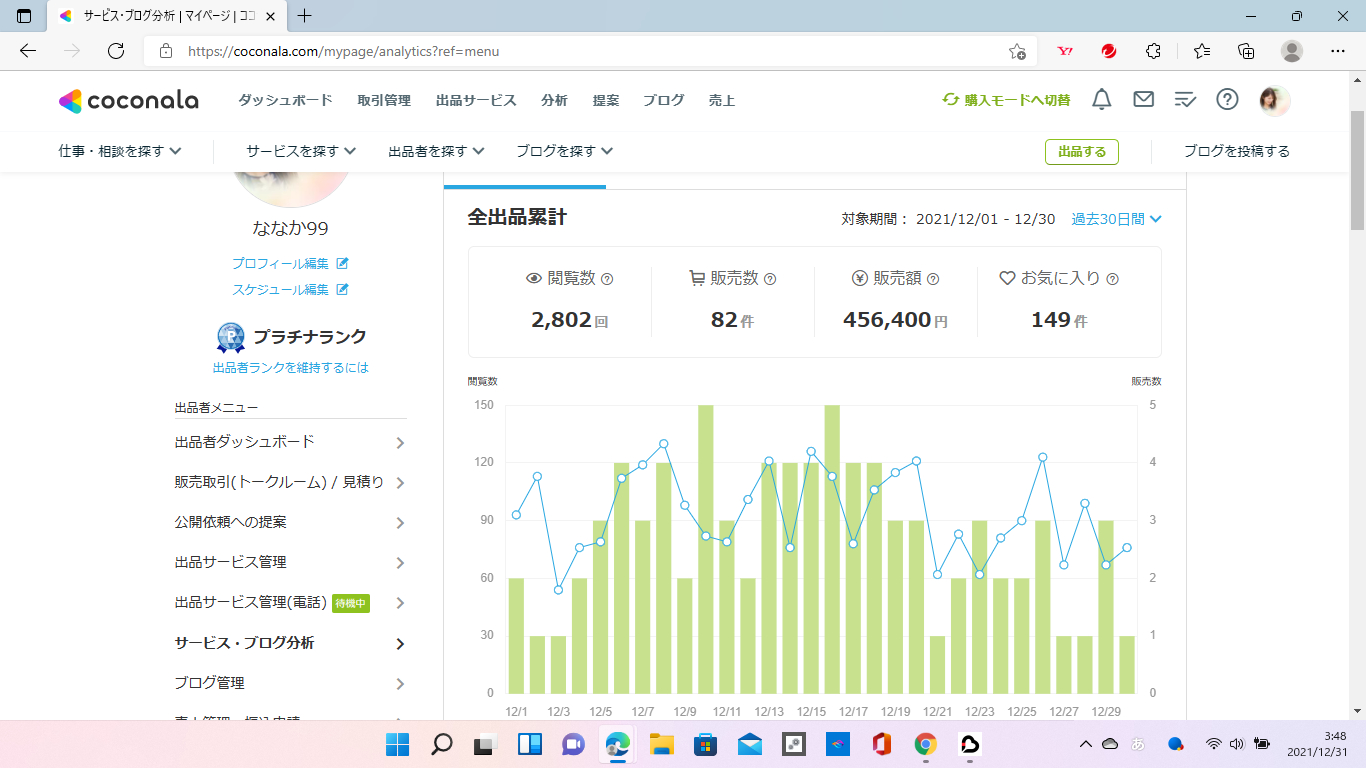Click help icon beside 閲覧数

click(607, 280)
